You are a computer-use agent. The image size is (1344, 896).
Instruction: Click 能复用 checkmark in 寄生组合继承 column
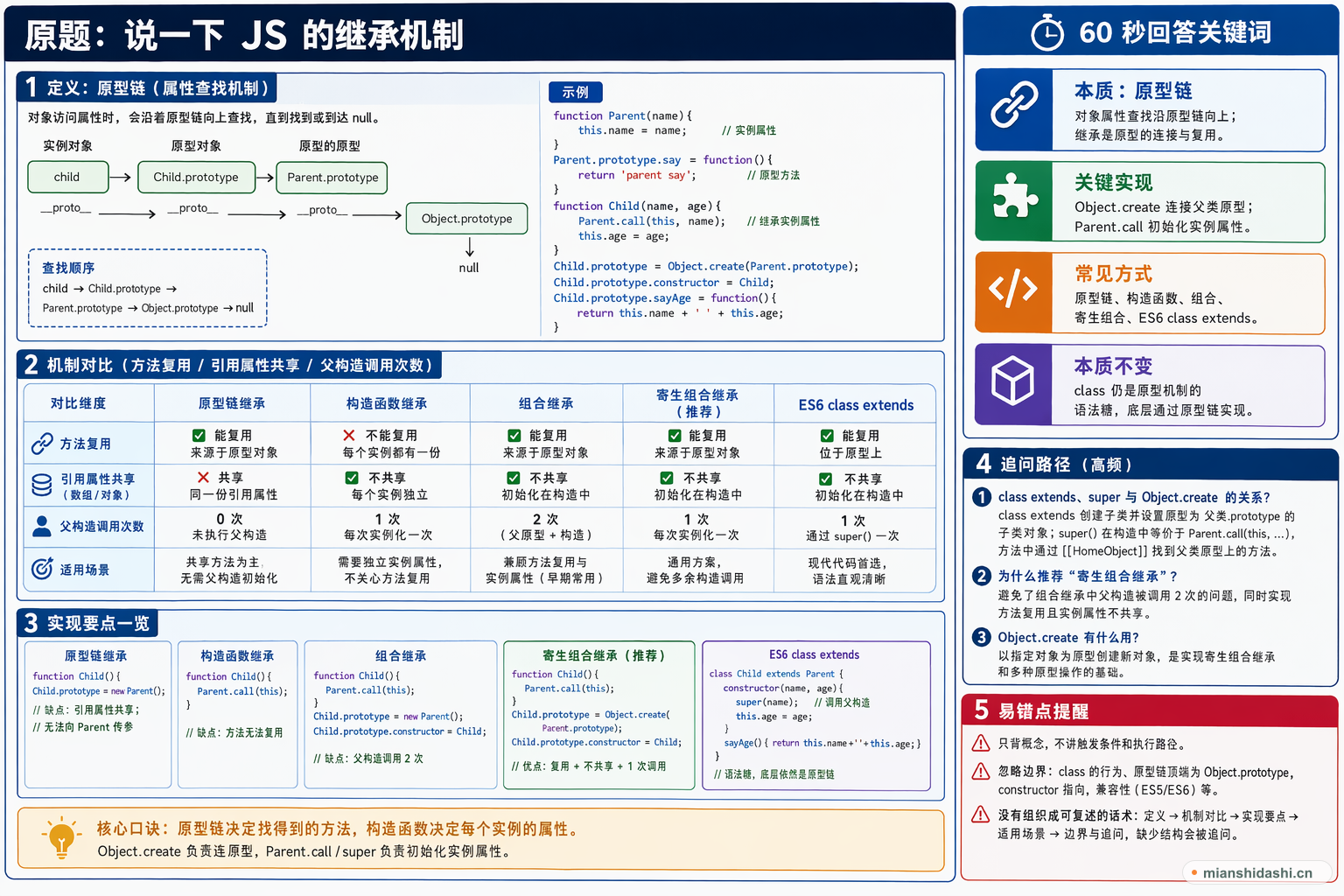point(675,435)
